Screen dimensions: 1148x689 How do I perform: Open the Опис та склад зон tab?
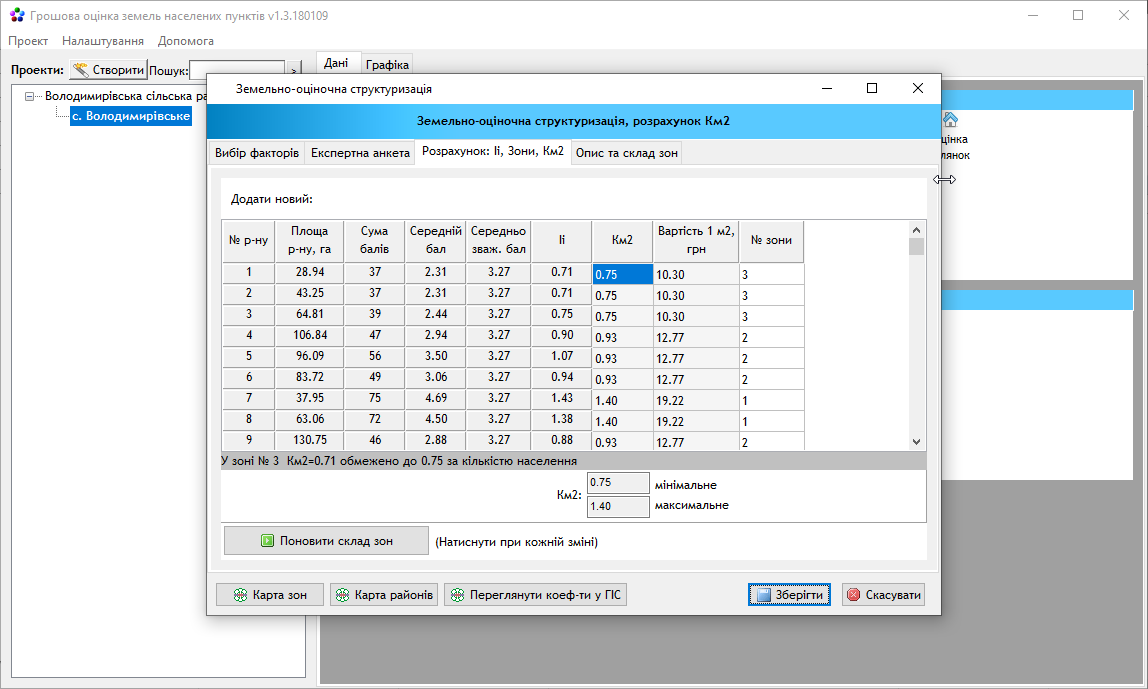tap(627, 153)
